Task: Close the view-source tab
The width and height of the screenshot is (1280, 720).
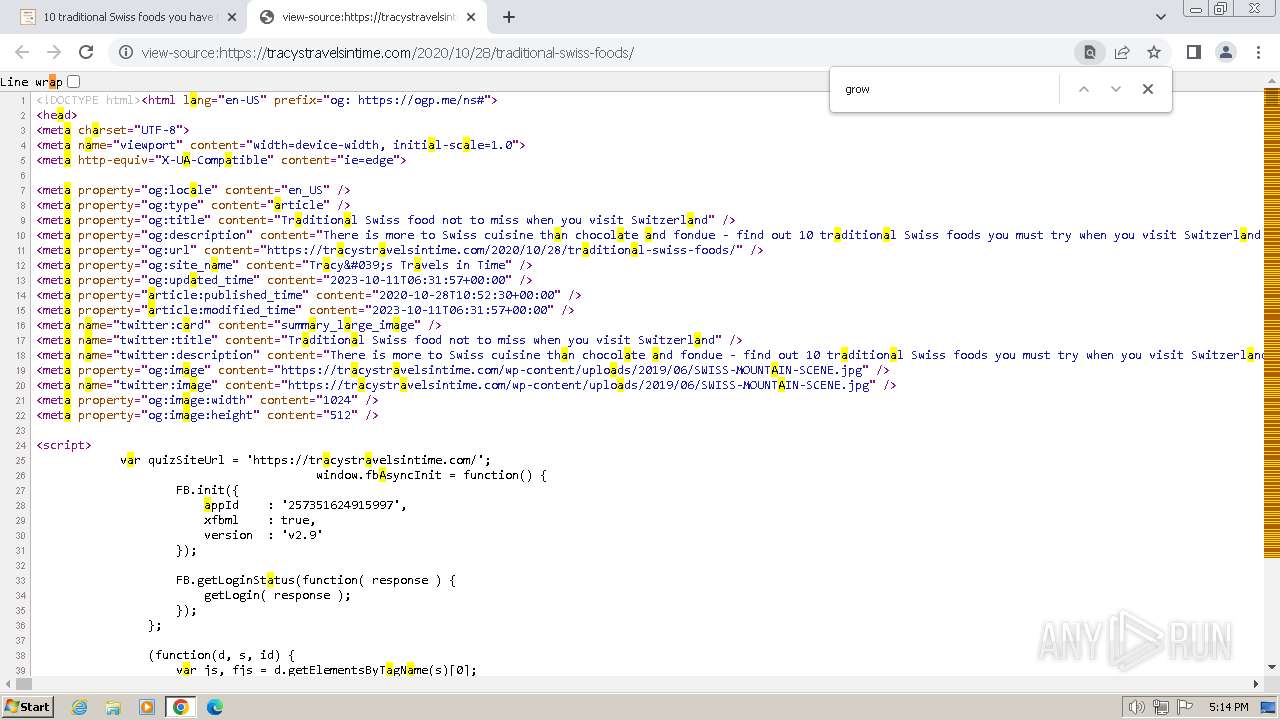Action: point(471,17)
